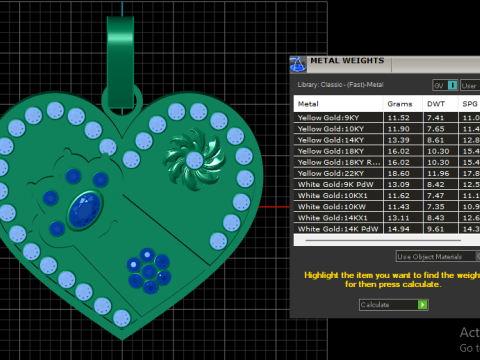The height and width of the screenshot is (360, 480).
Task: Sort by the Grams column header
Action: pos(403,104)
